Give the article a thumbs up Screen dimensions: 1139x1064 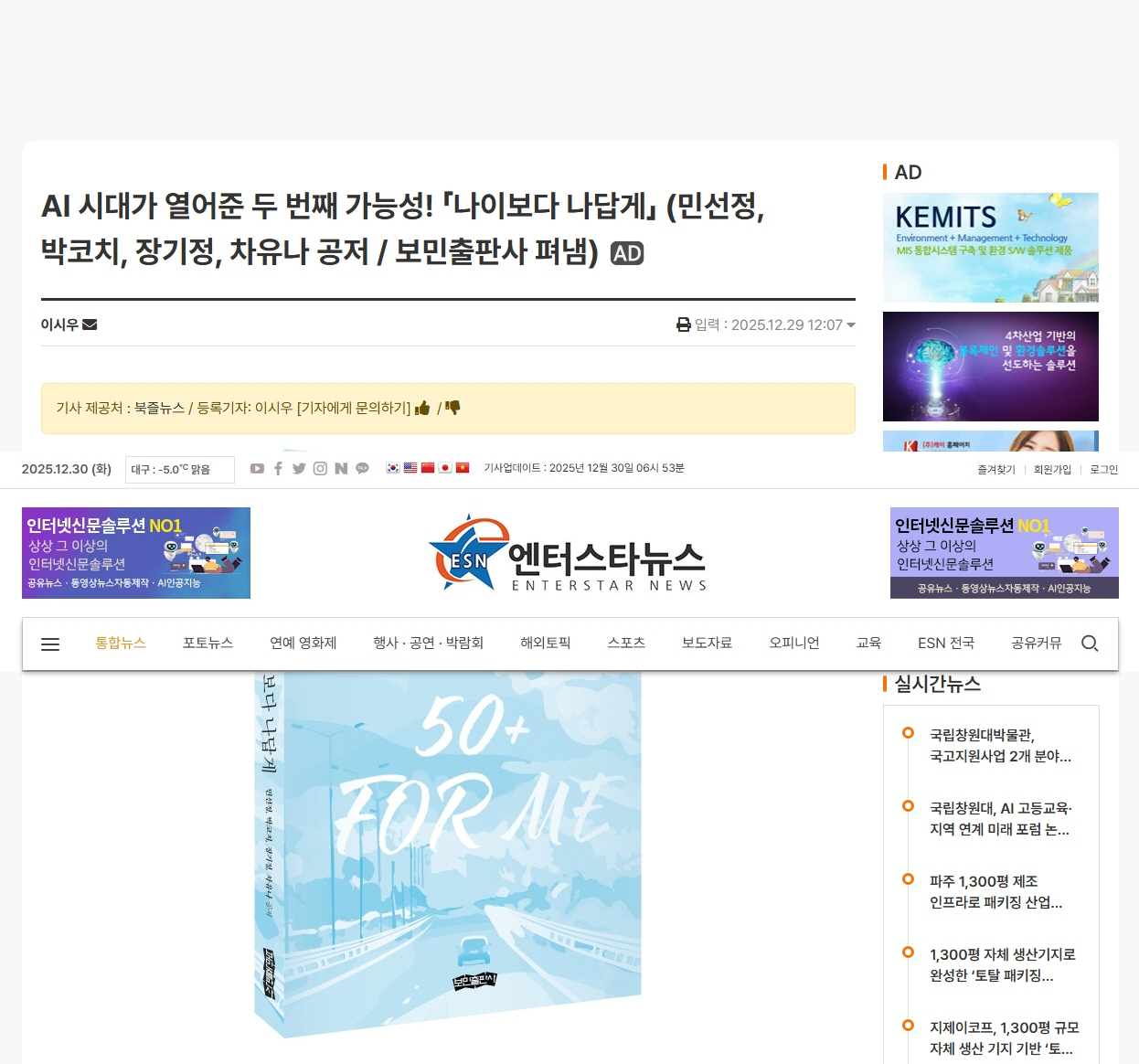pyautogui.click(x=422, y=408)
